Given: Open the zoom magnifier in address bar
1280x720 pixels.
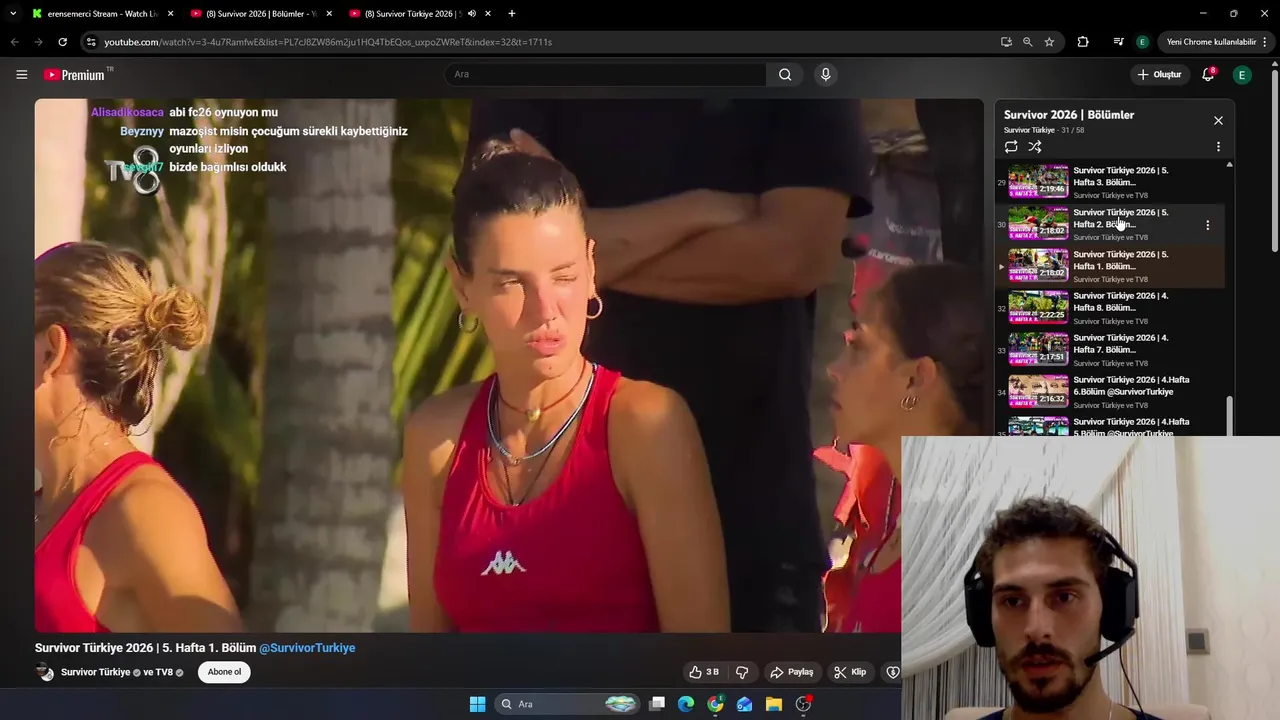Looking at the screenshot, I should [1028, 42].
